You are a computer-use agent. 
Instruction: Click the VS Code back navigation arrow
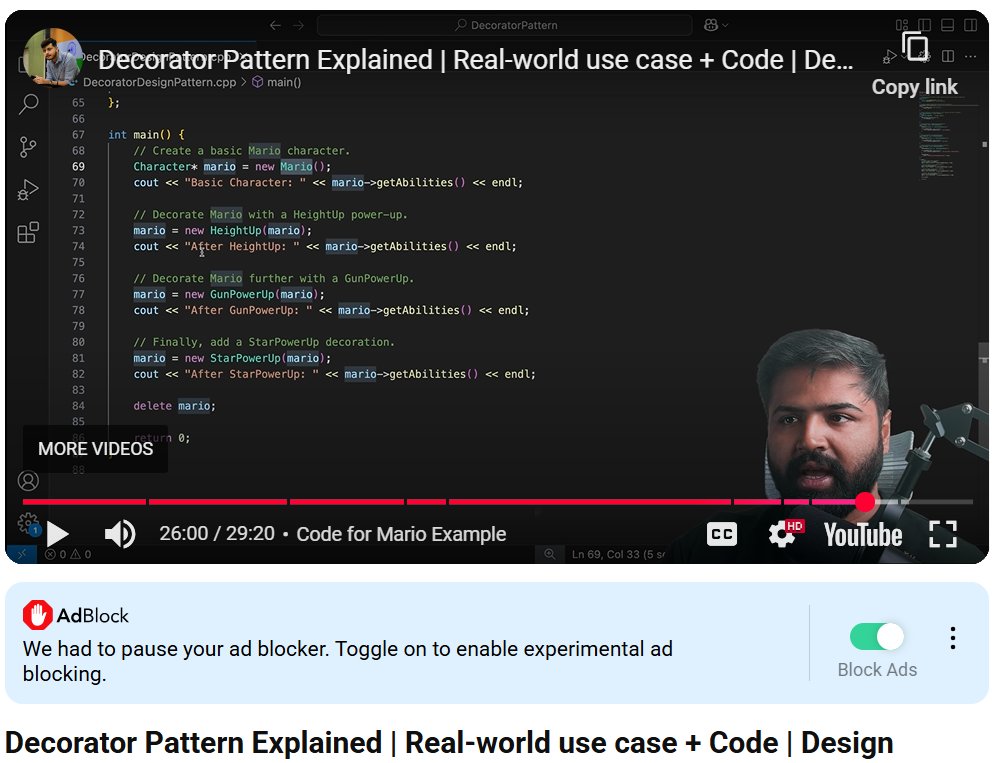275,25
